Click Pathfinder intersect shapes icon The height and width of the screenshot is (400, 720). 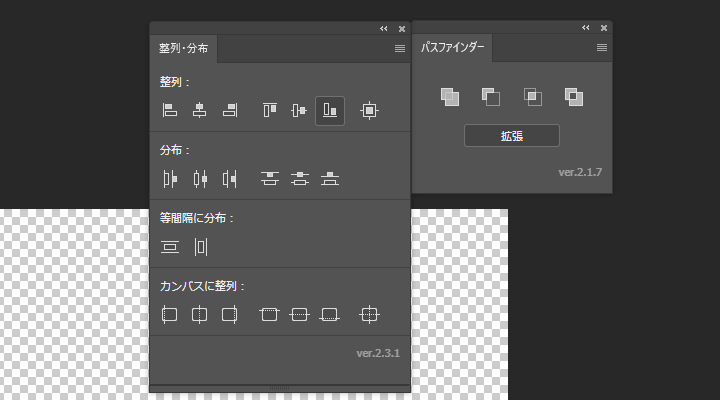pyautogui.click(x=533, y=96)
